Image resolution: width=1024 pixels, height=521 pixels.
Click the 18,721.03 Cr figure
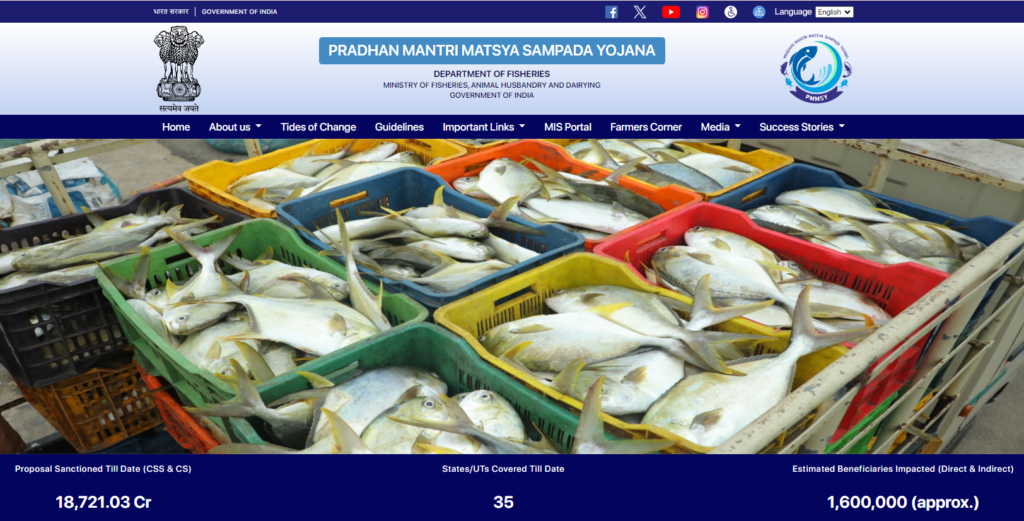point(103,502)
